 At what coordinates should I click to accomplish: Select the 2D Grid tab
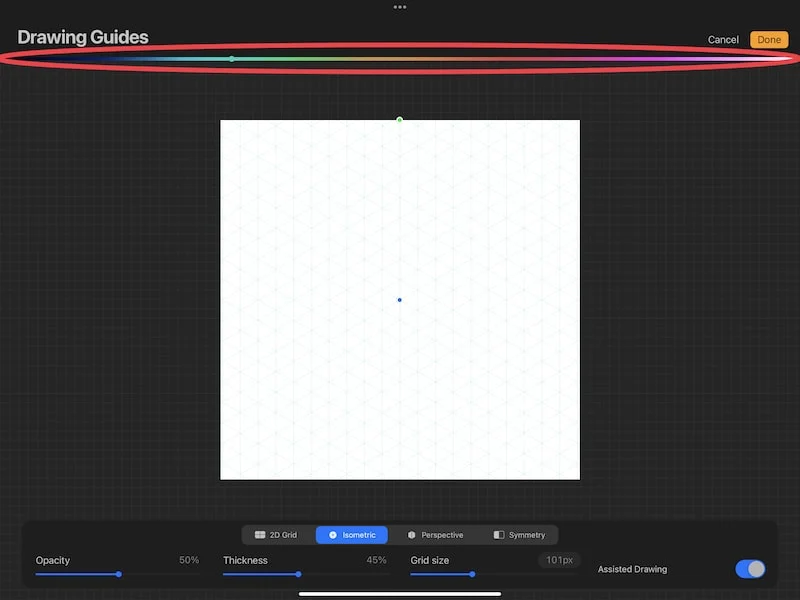(x=276, y=535)
